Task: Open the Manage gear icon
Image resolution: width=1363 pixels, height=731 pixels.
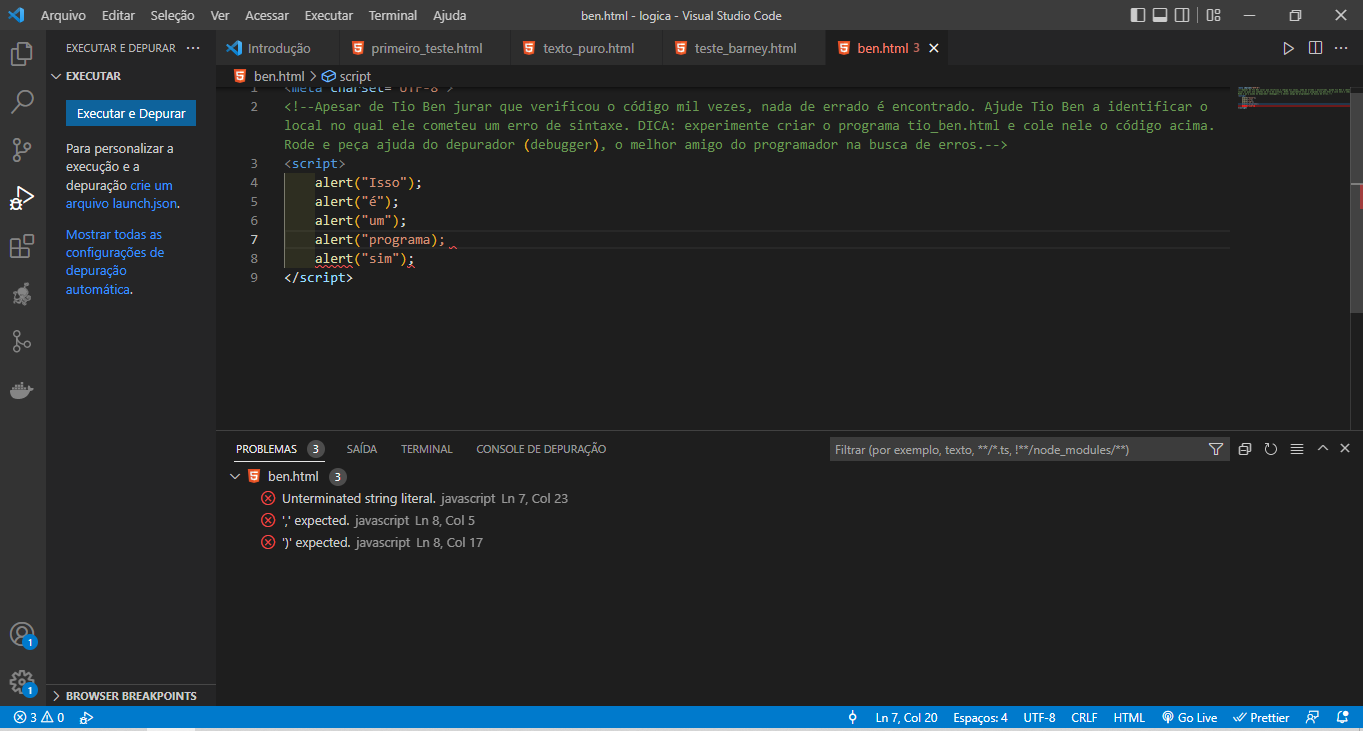Action: [x=22, y=683]
